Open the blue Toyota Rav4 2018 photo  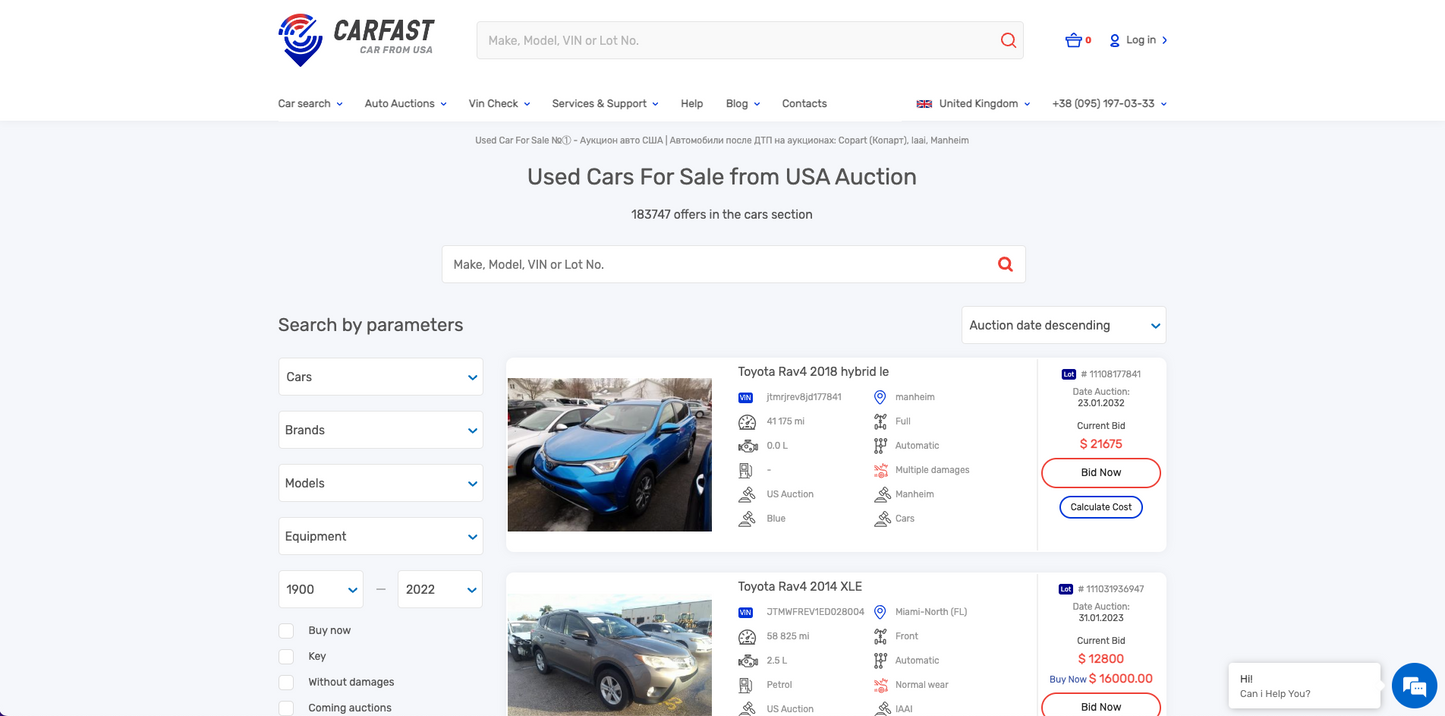pos(609,454)
